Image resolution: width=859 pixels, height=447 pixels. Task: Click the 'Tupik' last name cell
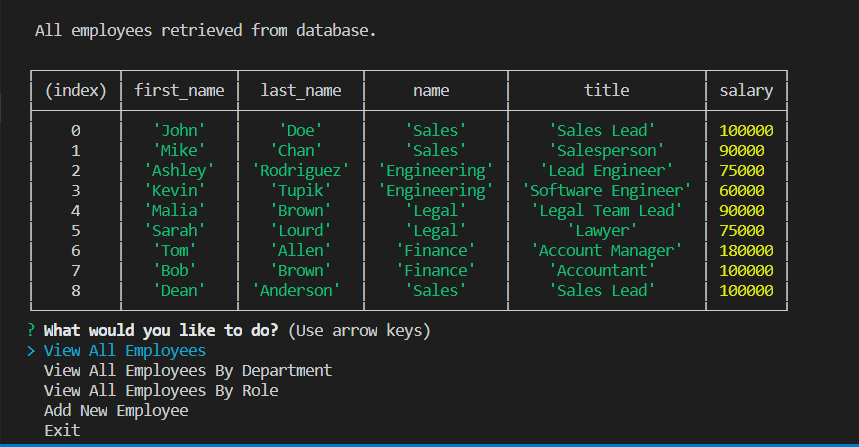tap(301, 191)
